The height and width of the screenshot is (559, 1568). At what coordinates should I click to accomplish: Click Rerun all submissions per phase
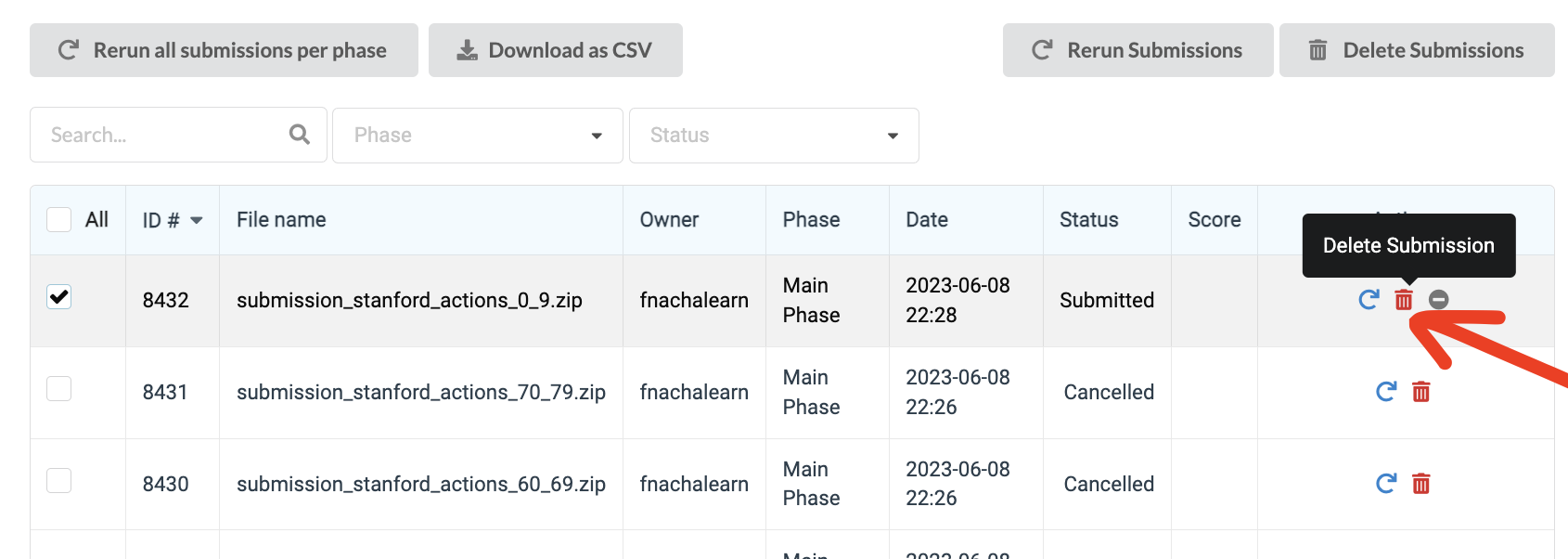[224, 50]
